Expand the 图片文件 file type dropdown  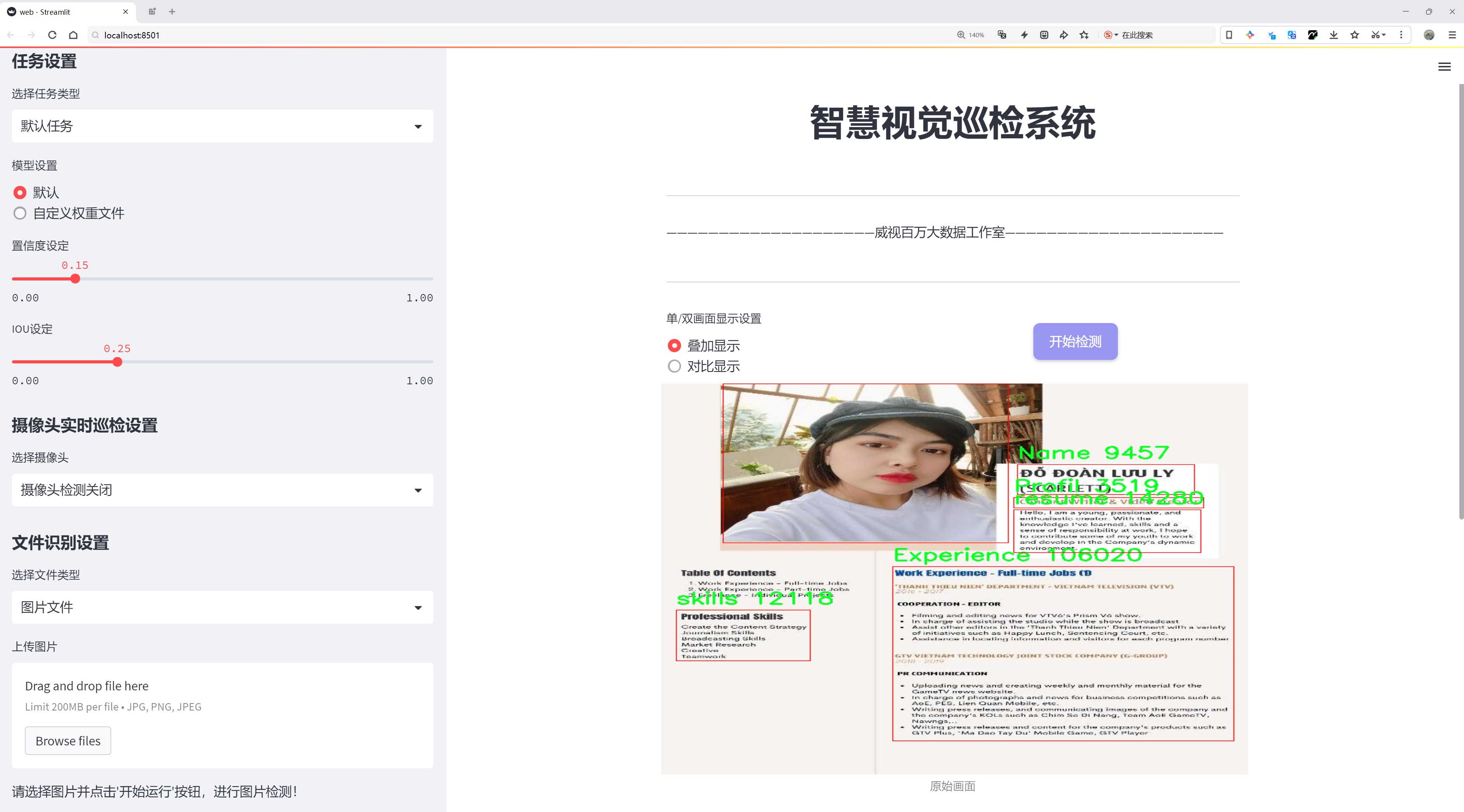point(222,607)
